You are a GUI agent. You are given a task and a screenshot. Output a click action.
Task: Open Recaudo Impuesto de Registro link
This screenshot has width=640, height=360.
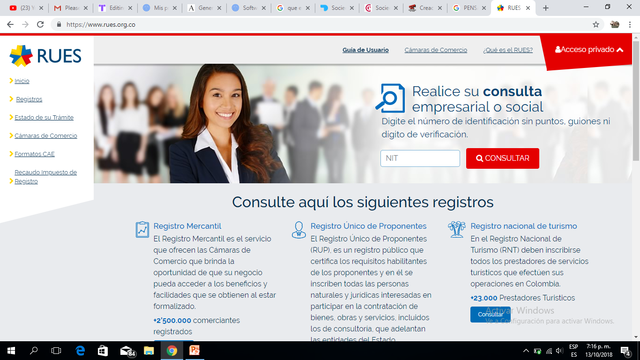coord(46,177)
